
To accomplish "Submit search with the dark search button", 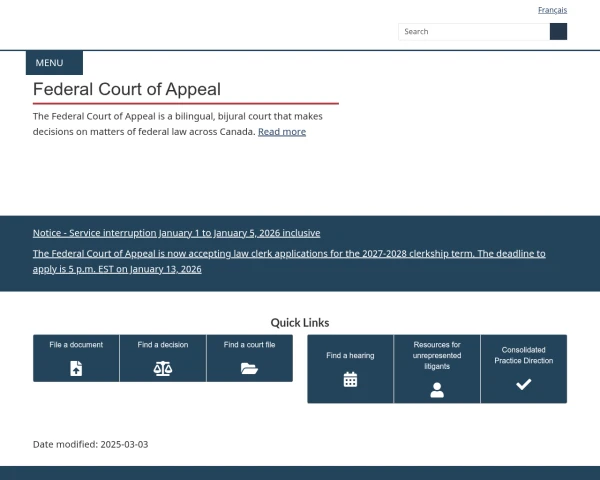I will [558, 31].
